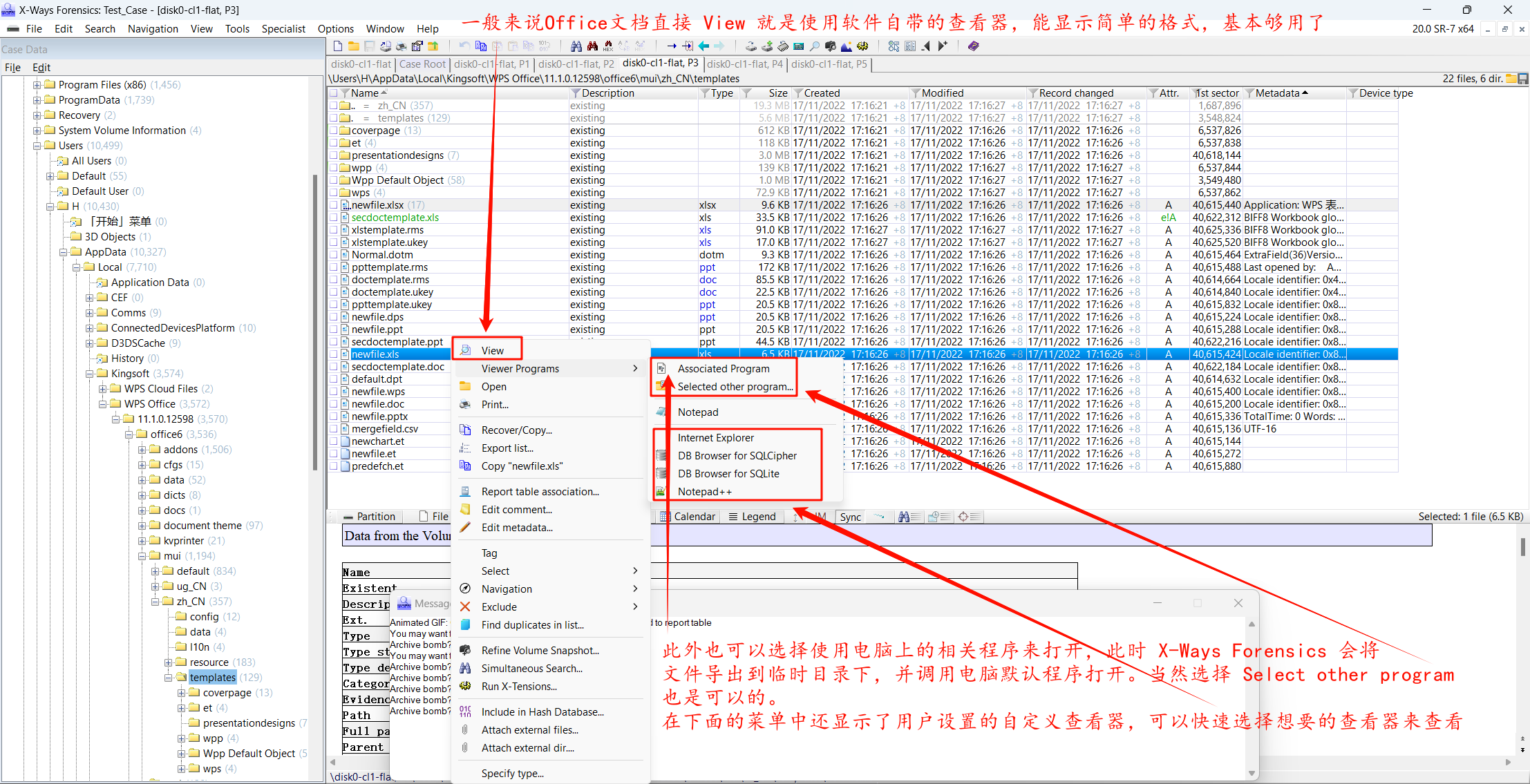
Task: Click the binoculars-with-list icon beside Sync
Action: [910, 517]
